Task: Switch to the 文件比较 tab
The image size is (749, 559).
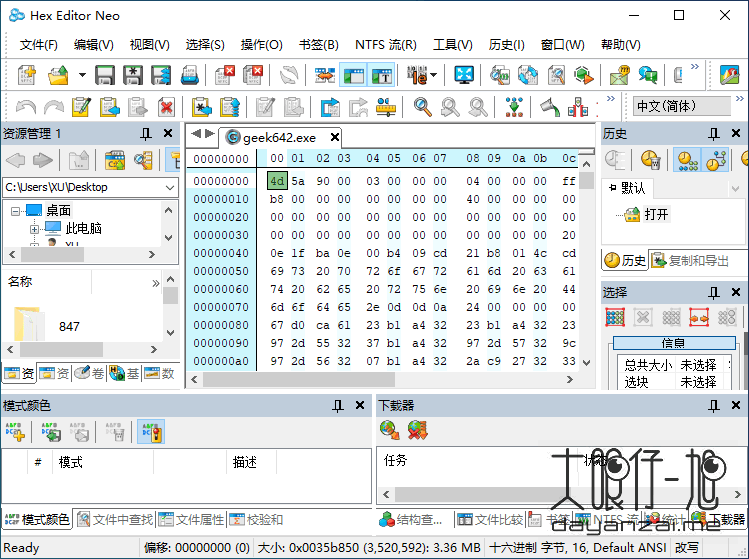Action: (490, 519)
